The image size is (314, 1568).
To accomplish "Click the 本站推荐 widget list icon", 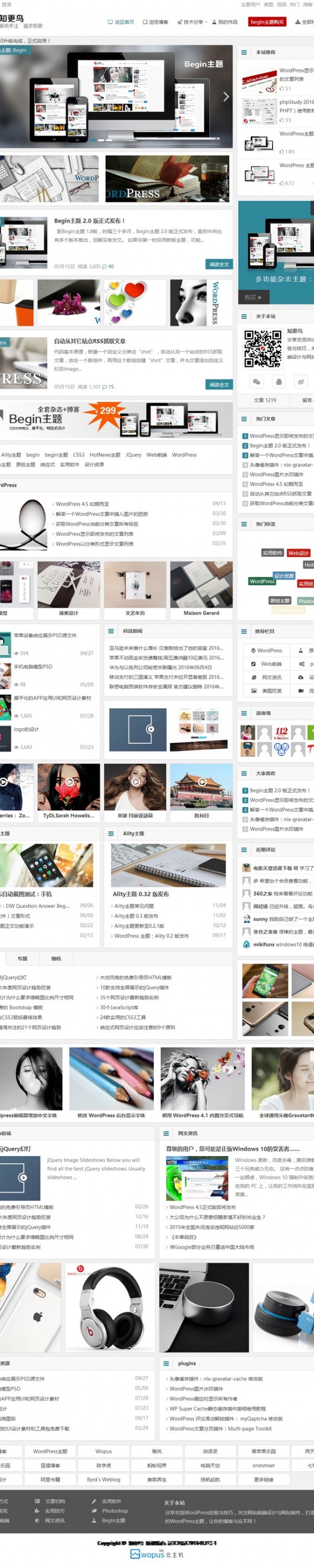I will coord(244,52).
